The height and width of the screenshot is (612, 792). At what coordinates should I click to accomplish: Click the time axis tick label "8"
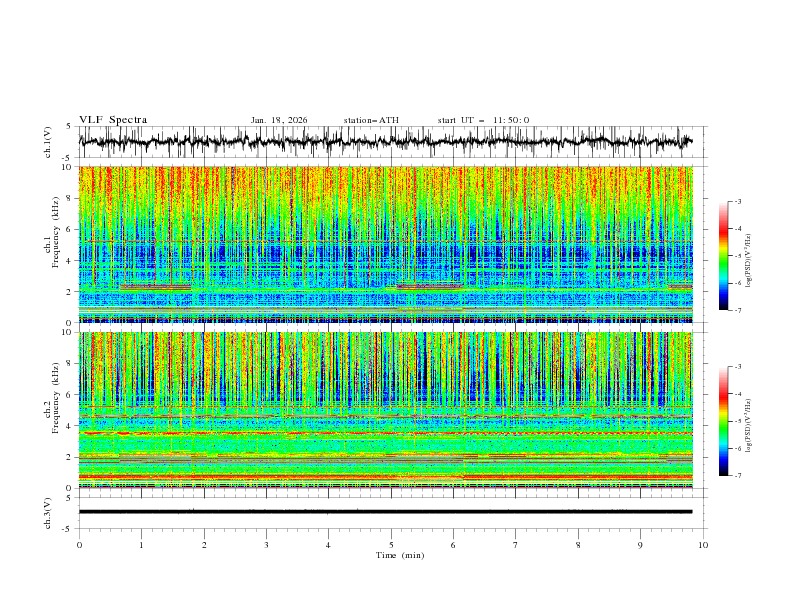click(578, 545)
